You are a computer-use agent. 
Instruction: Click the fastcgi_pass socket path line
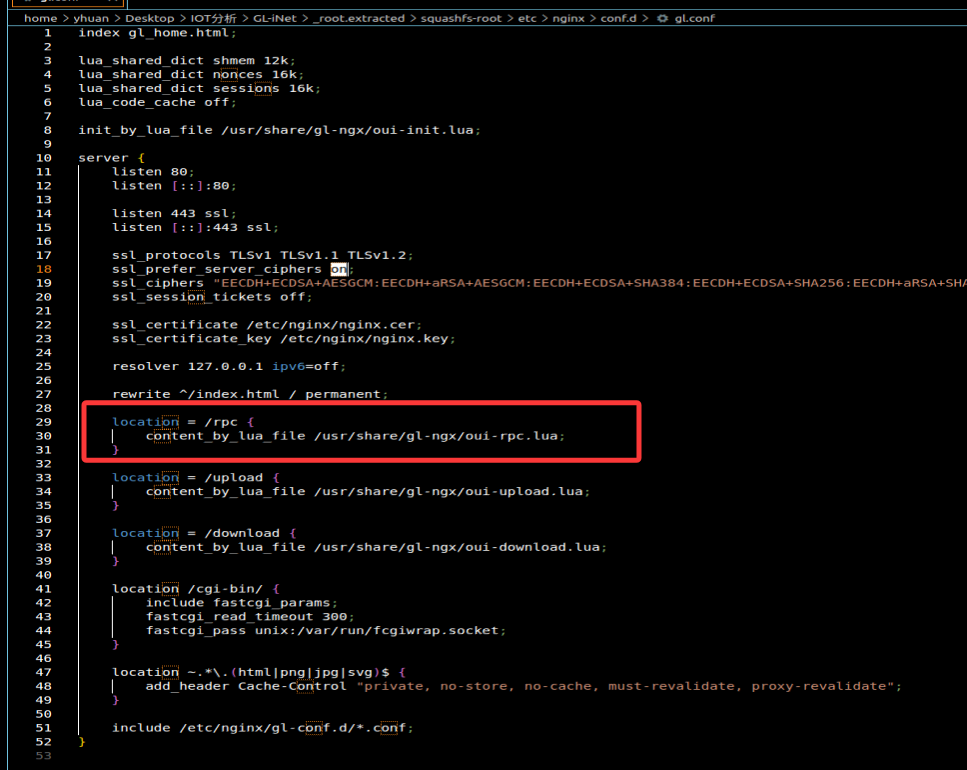click(325, 630)
